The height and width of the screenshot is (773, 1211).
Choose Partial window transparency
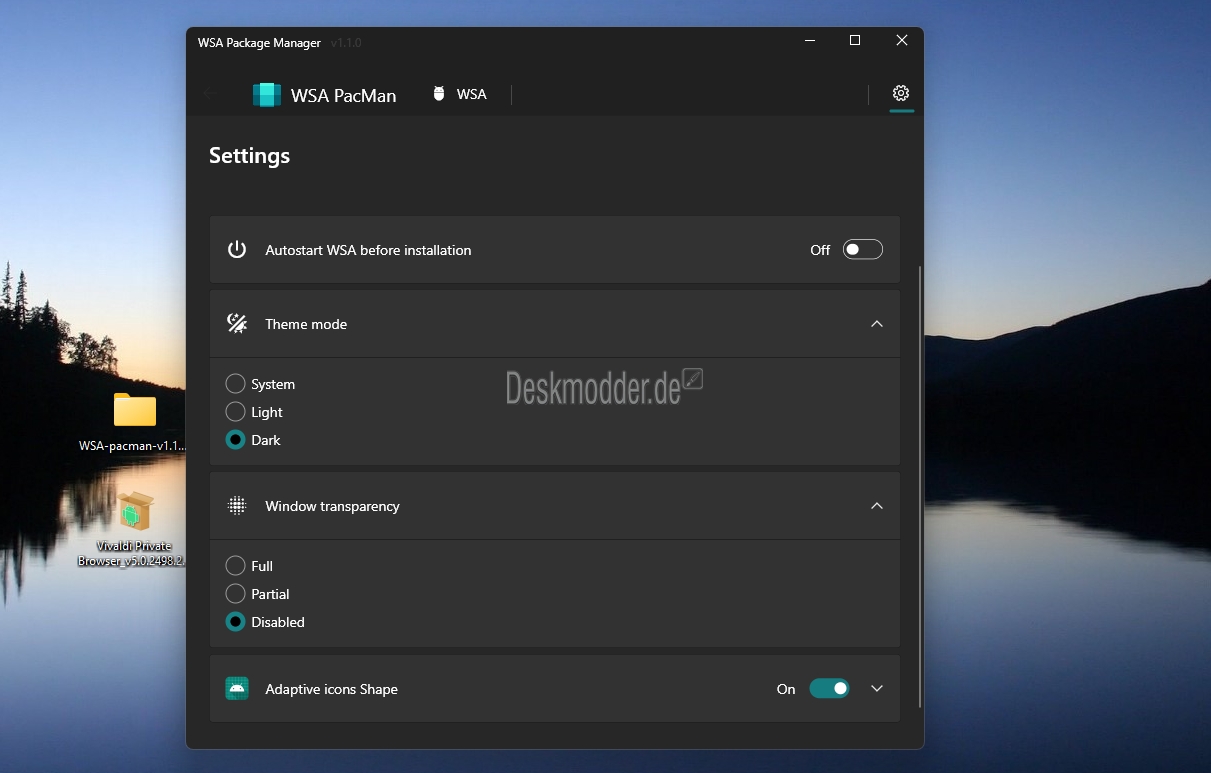[236, 593]
